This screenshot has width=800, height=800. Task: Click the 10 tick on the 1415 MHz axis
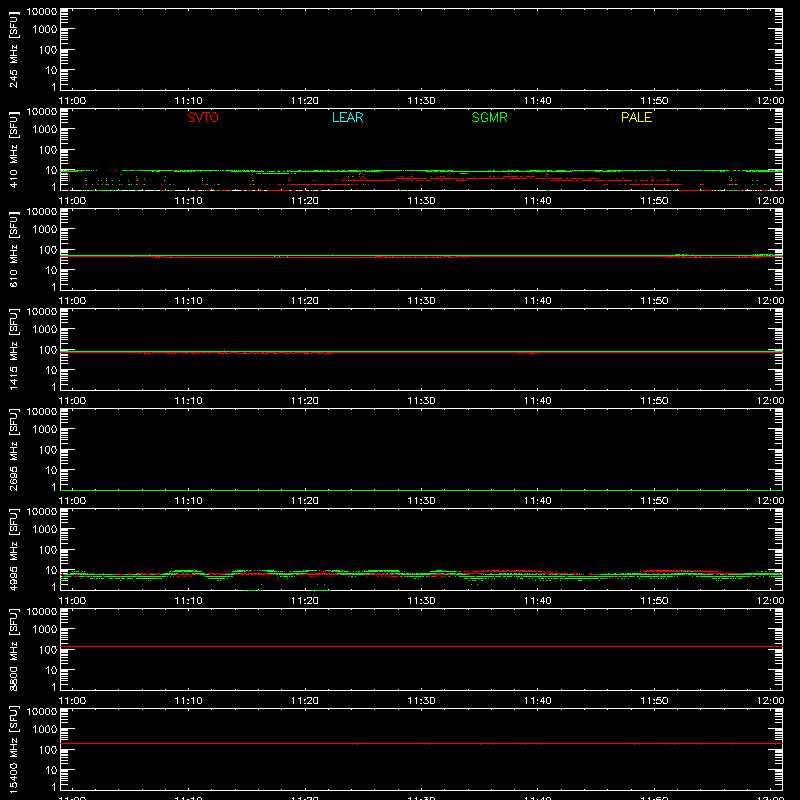pyautogui.click(x=52, y=370)
